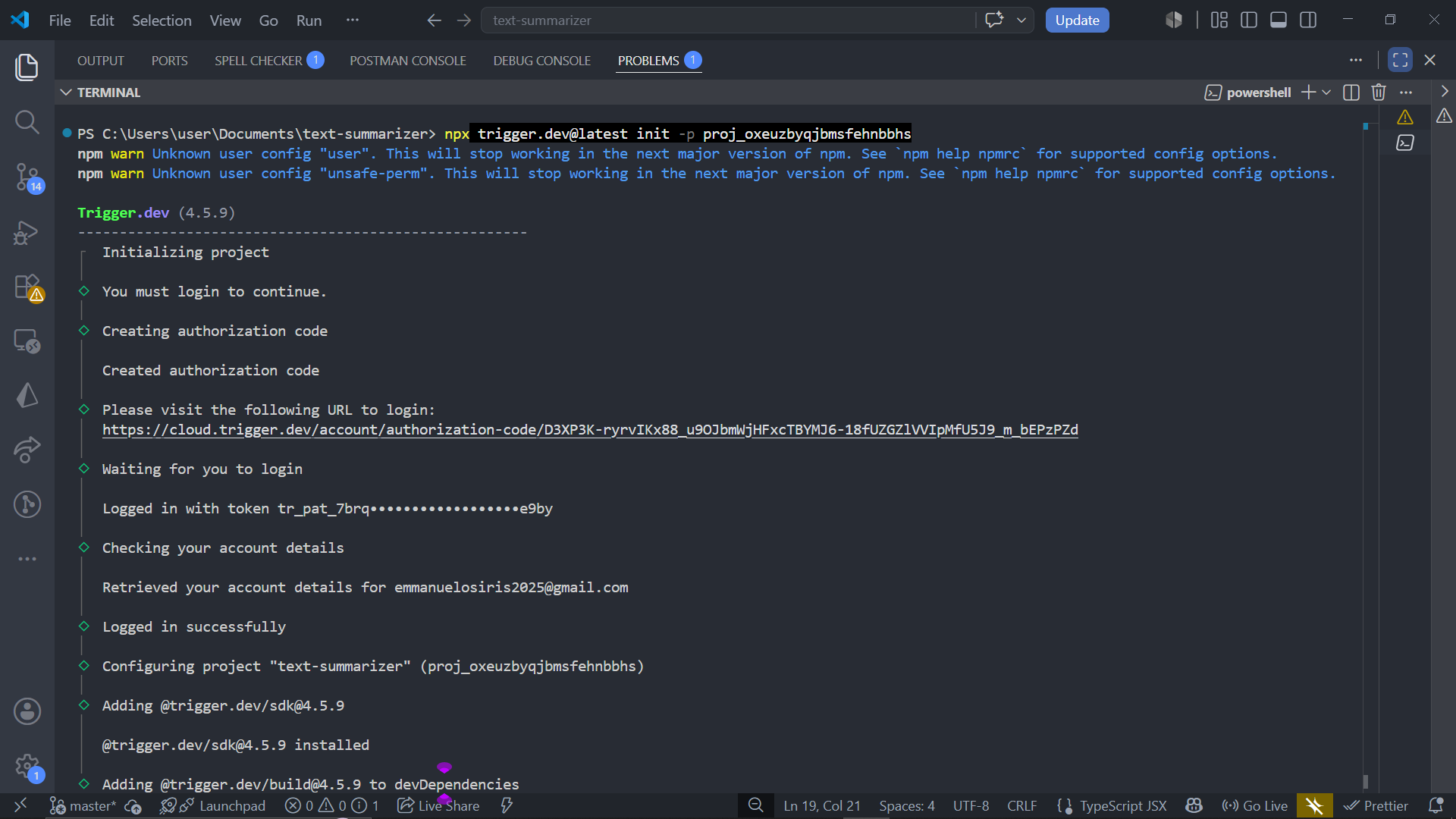Screen dimensions: 1456x819
Task: Toggle maximized panel size
Action: (x=1400, y=60)
